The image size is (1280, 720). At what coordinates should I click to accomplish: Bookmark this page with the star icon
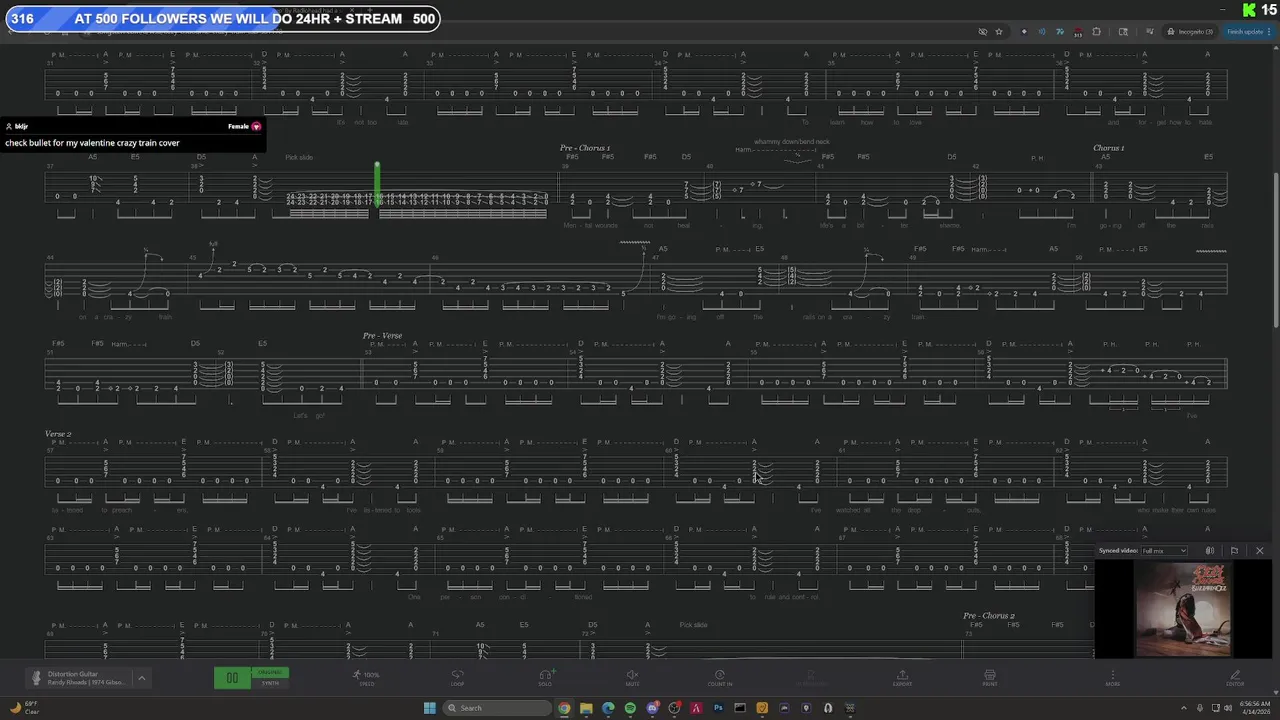pyautogui.click(x=999, y=32)
